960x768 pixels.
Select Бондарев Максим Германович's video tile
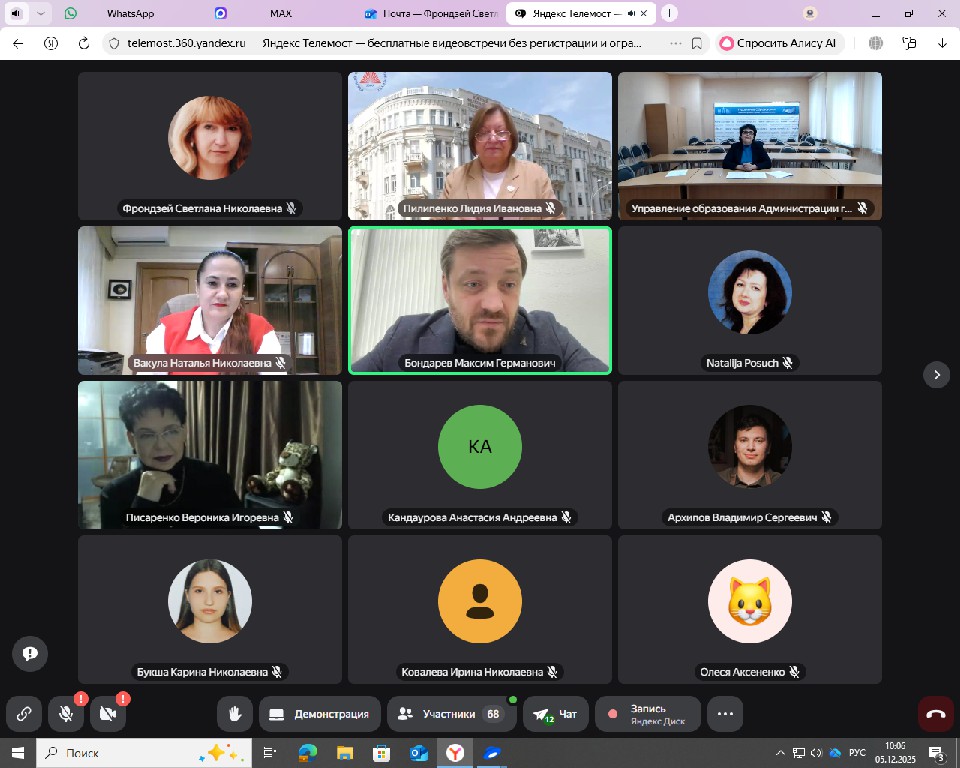480,300
